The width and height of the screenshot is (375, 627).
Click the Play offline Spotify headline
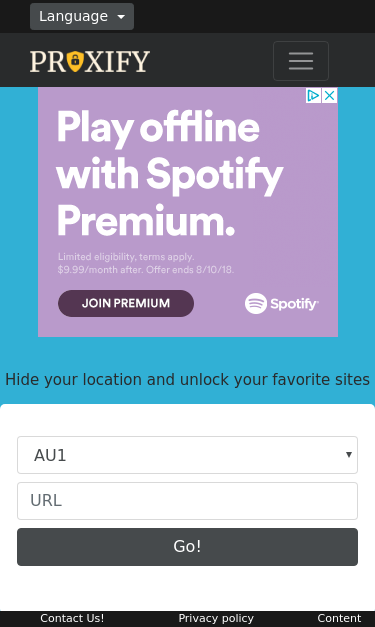pos(170,174)
